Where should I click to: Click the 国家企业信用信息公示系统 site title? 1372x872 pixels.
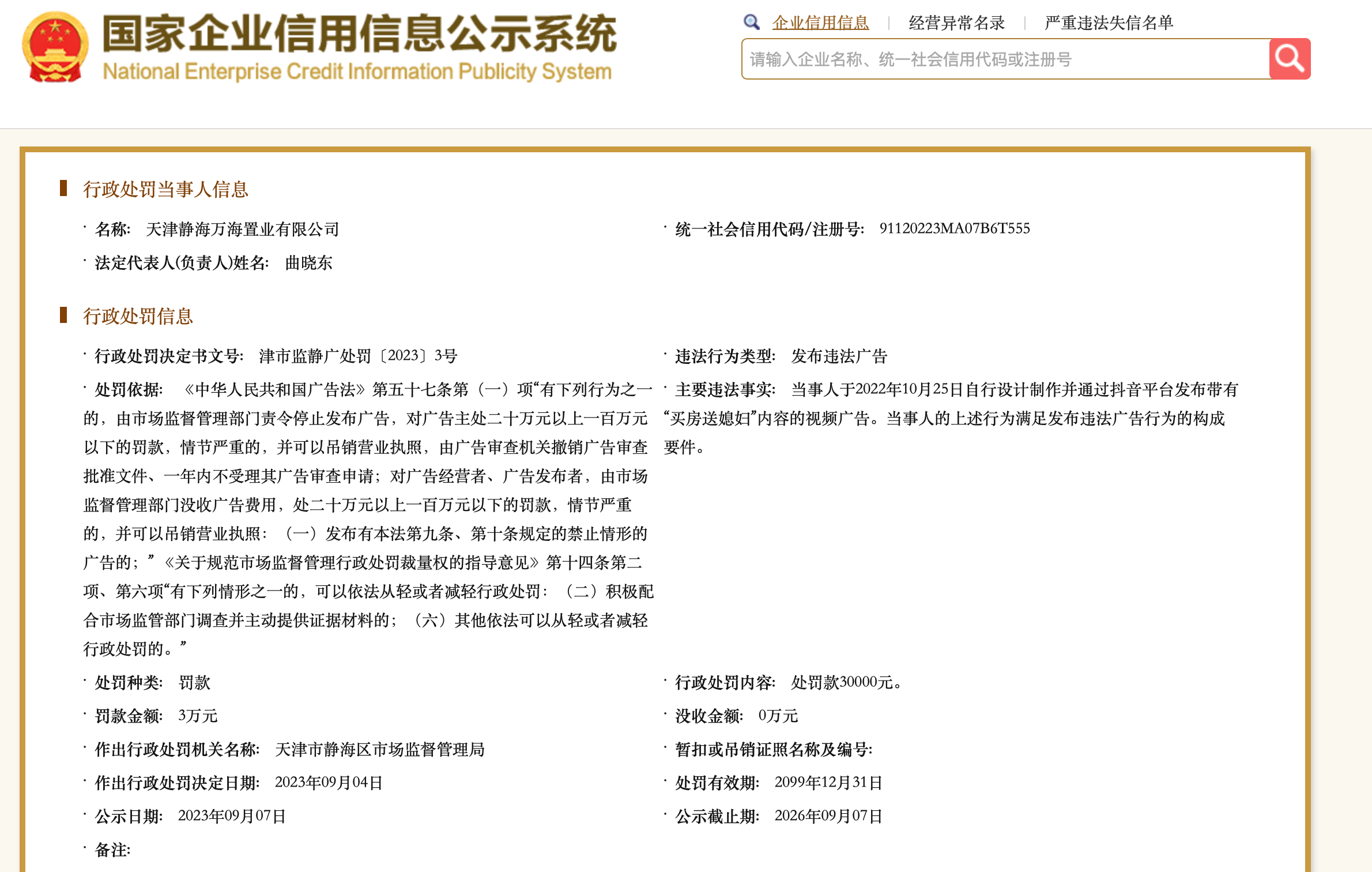[359, 34]
